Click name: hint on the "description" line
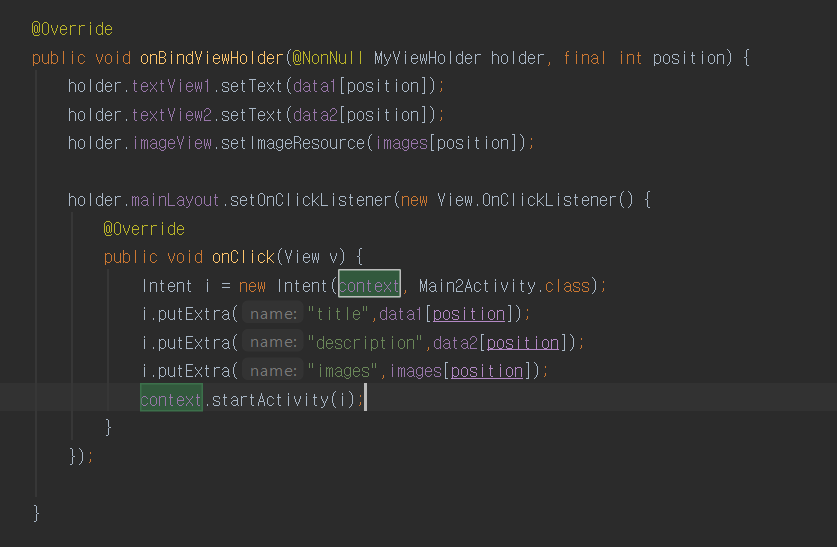The image size is (837, 547). tap(273, 343)
